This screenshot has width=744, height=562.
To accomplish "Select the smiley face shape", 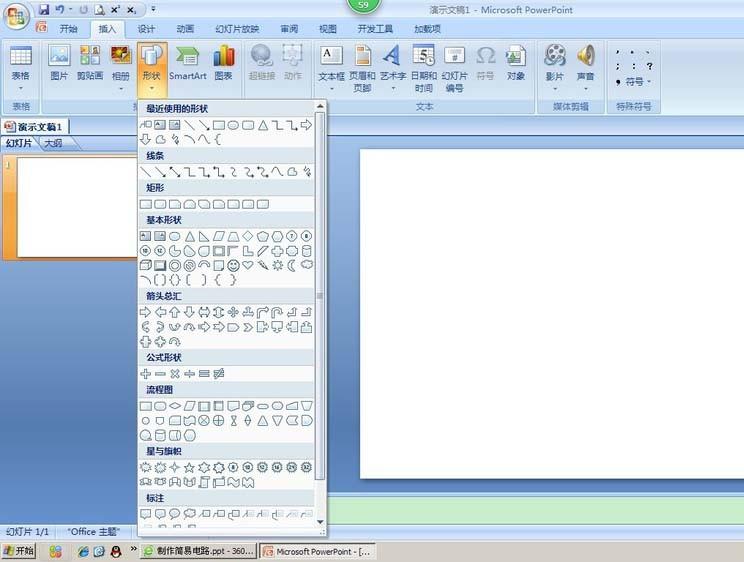I will click(x=233, y=266).
